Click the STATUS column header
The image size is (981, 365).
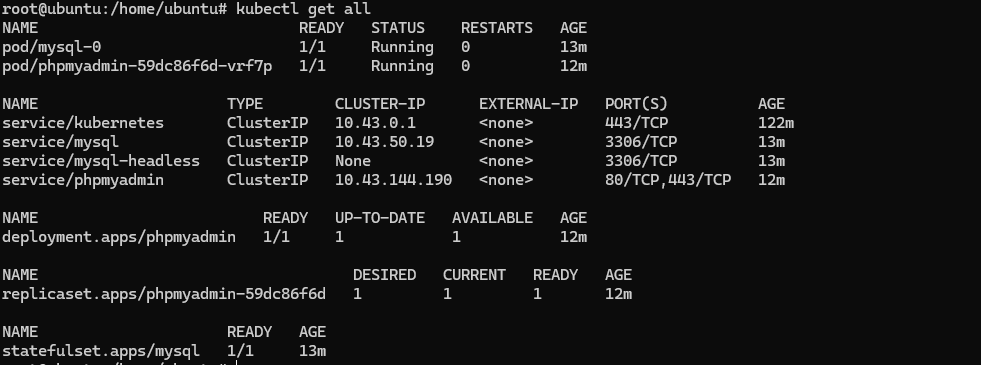398,28
